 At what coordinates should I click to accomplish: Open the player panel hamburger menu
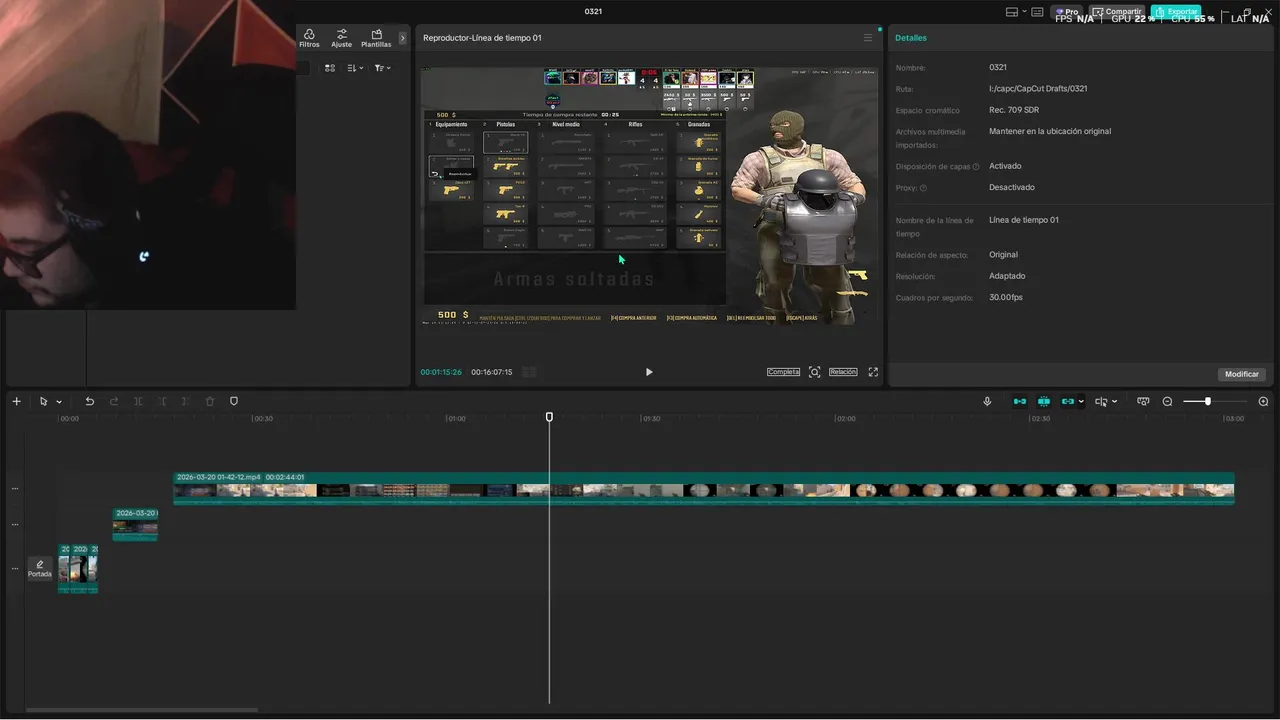click(868, 38)
